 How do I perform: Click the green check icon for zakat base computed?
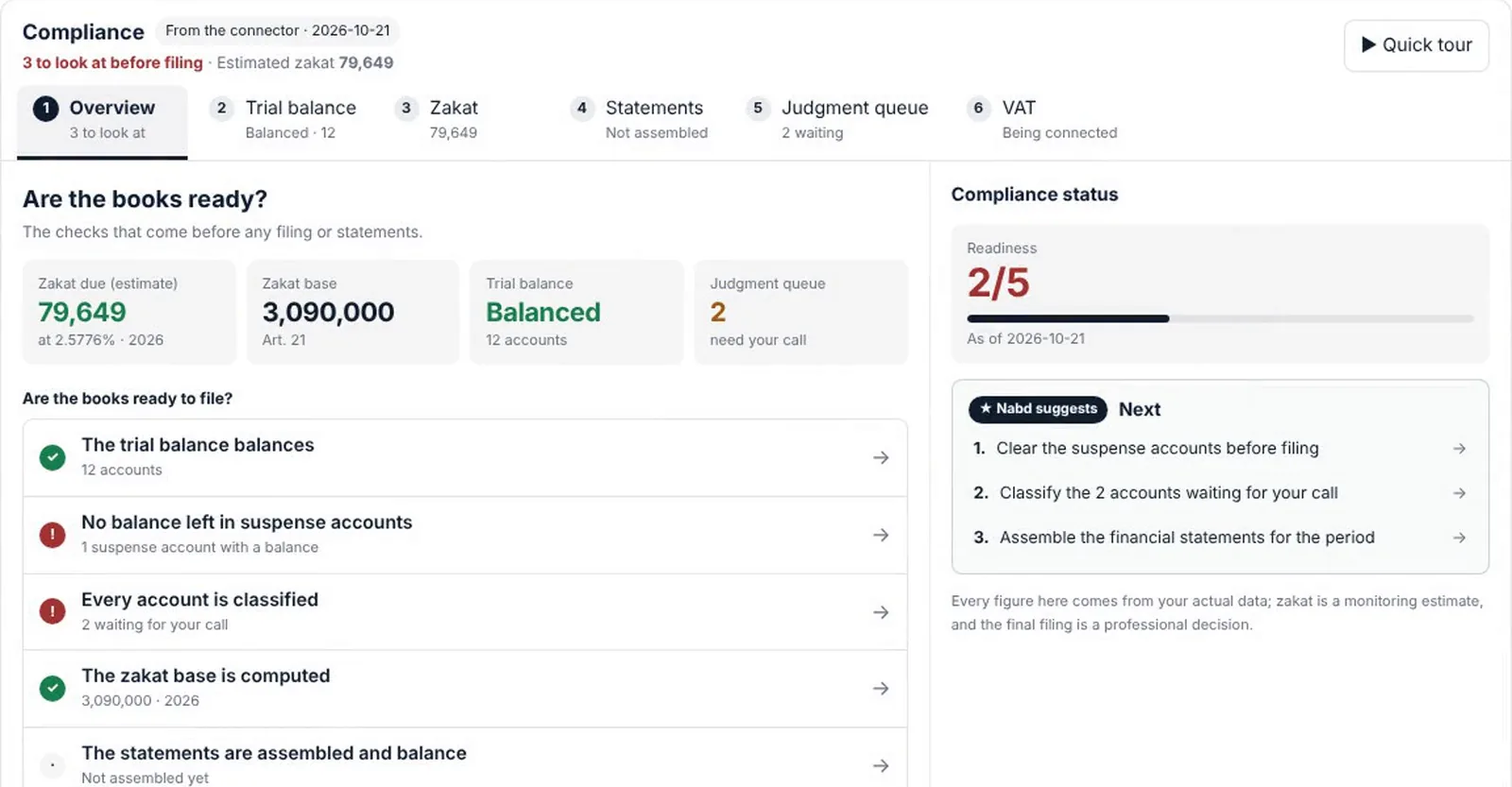point(53,688)
